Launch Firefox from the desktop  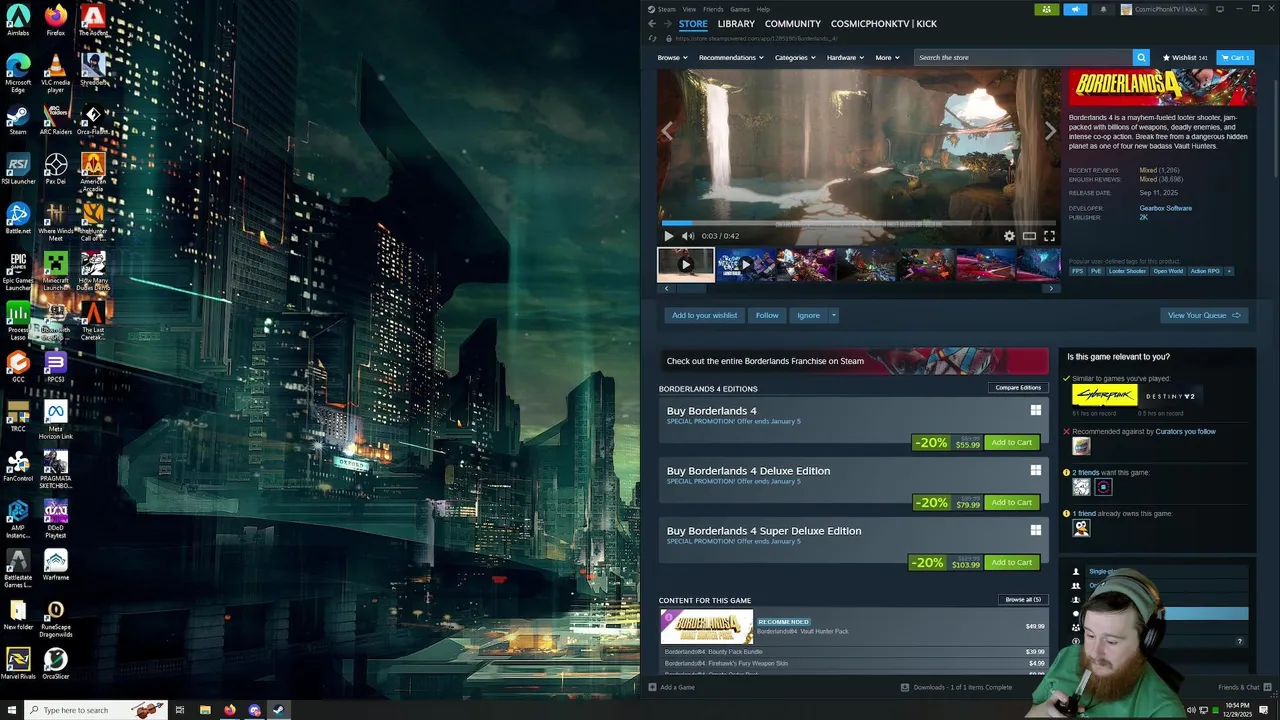(56, 21)
